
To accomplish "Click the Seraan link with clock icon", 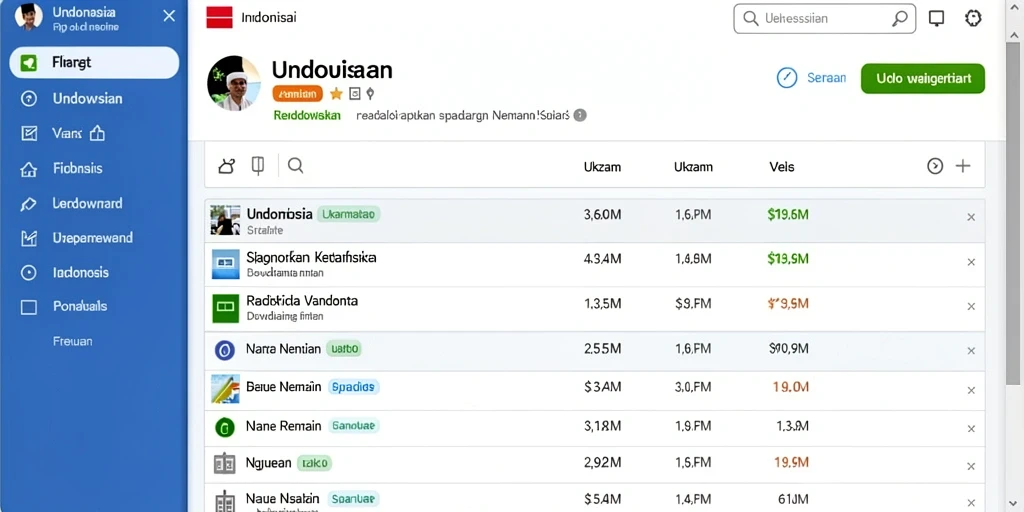I will pyautogui.click(x=811, y=78).
